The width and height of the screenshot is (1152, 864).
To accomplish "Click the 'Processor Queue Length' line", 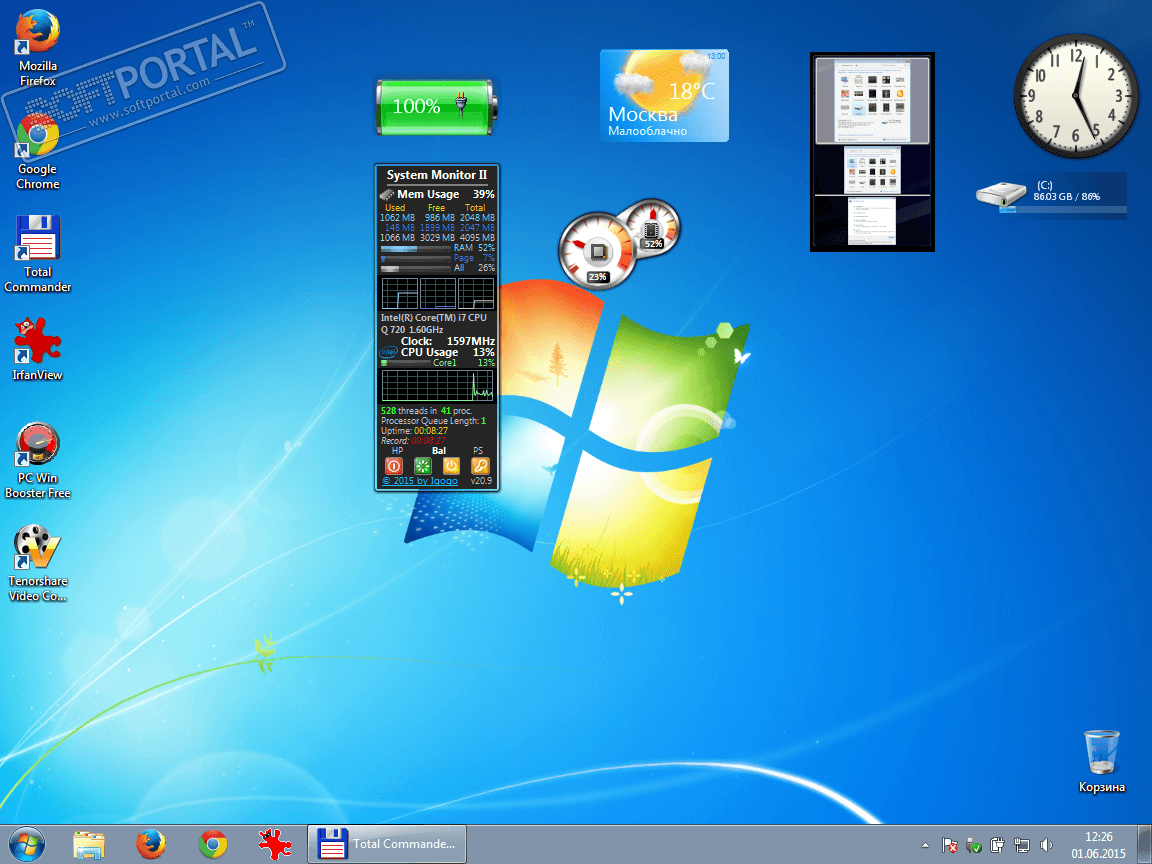I will click(x=433, y=421).
